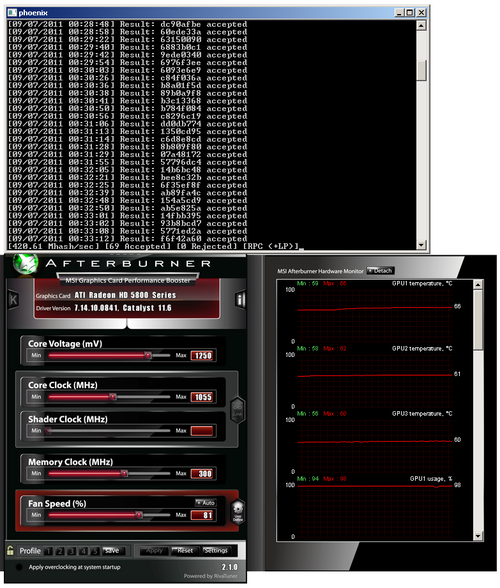Toggle the core/shader clock link icon
This screenshot has height=588, width=500.
(x=237, y=410)
